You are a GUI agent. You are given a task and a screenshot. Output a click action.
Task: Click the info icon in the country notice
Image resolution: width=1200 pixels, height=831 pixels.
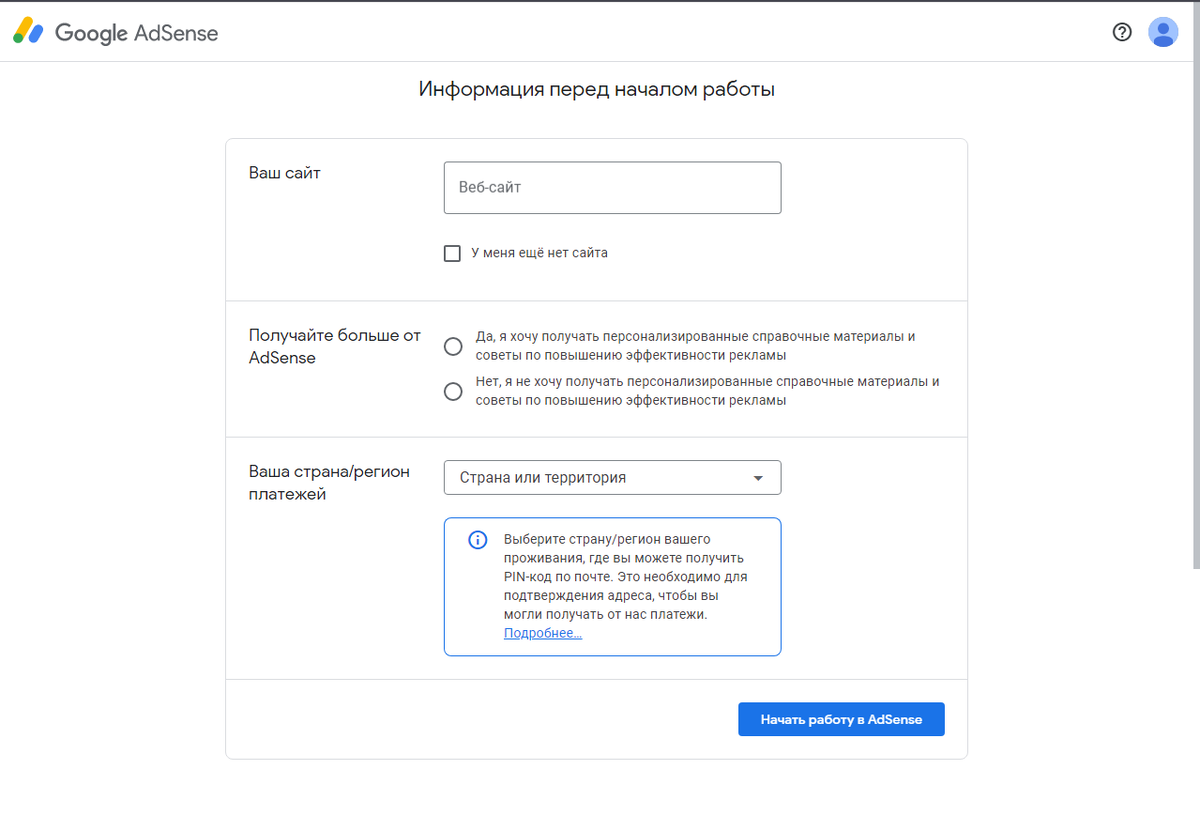click(477, 540)
